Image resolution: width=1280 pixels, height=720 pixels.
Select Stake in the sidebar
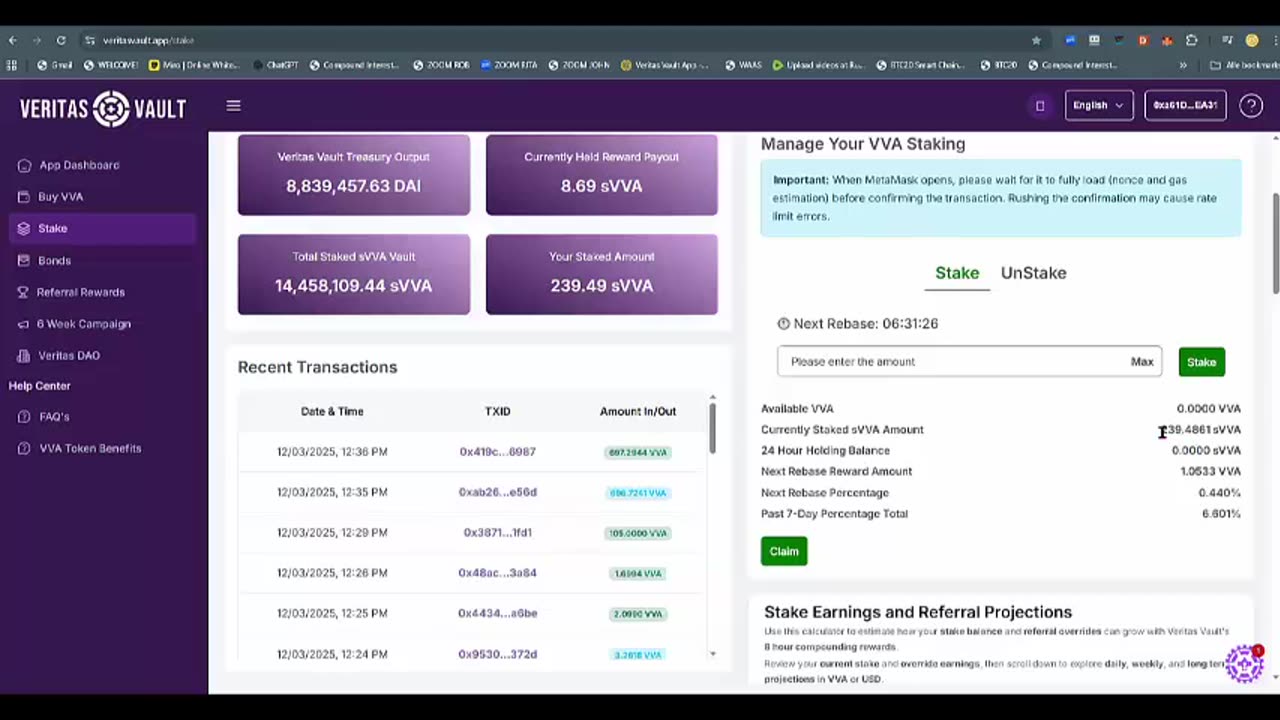[100, 228]
